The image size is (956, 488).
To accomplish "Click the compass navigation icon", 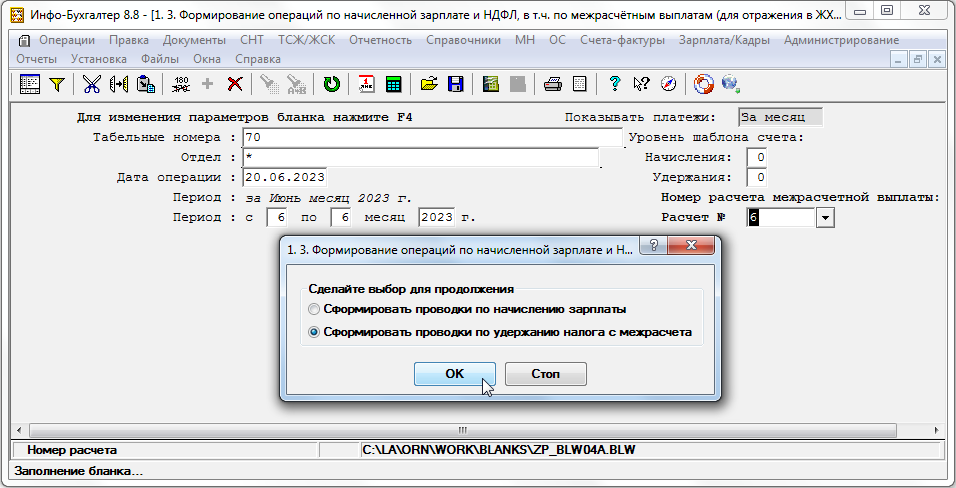I will 669,84.
